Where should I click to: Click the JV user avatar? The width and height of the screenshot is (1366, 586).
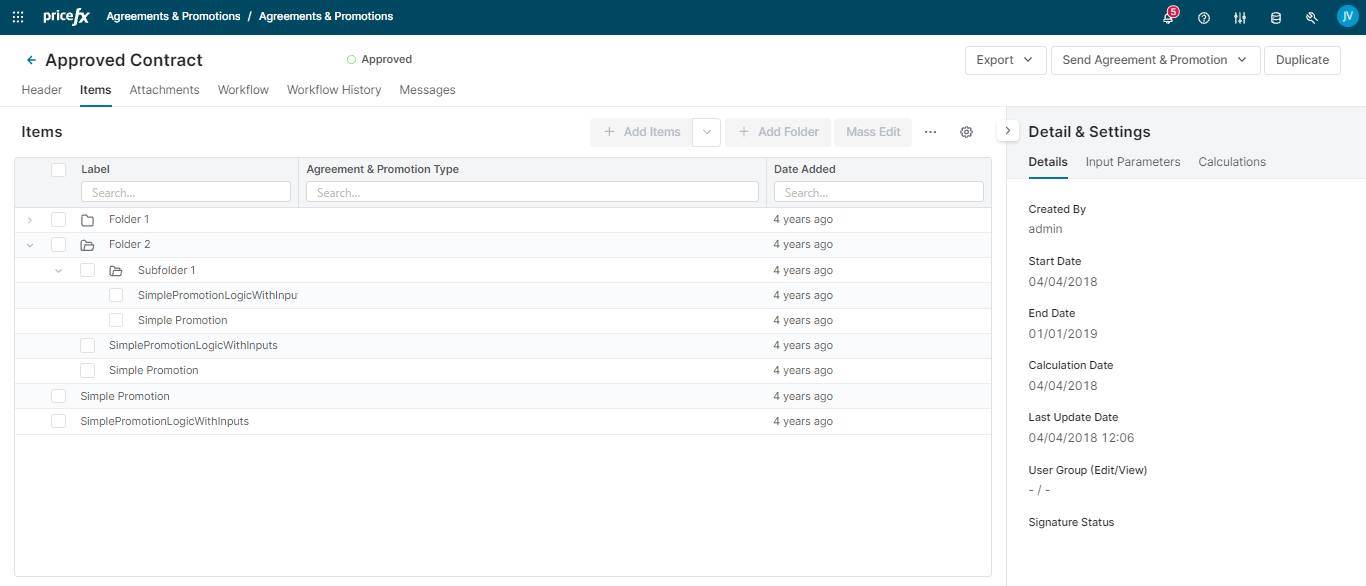coord(1347,16)
